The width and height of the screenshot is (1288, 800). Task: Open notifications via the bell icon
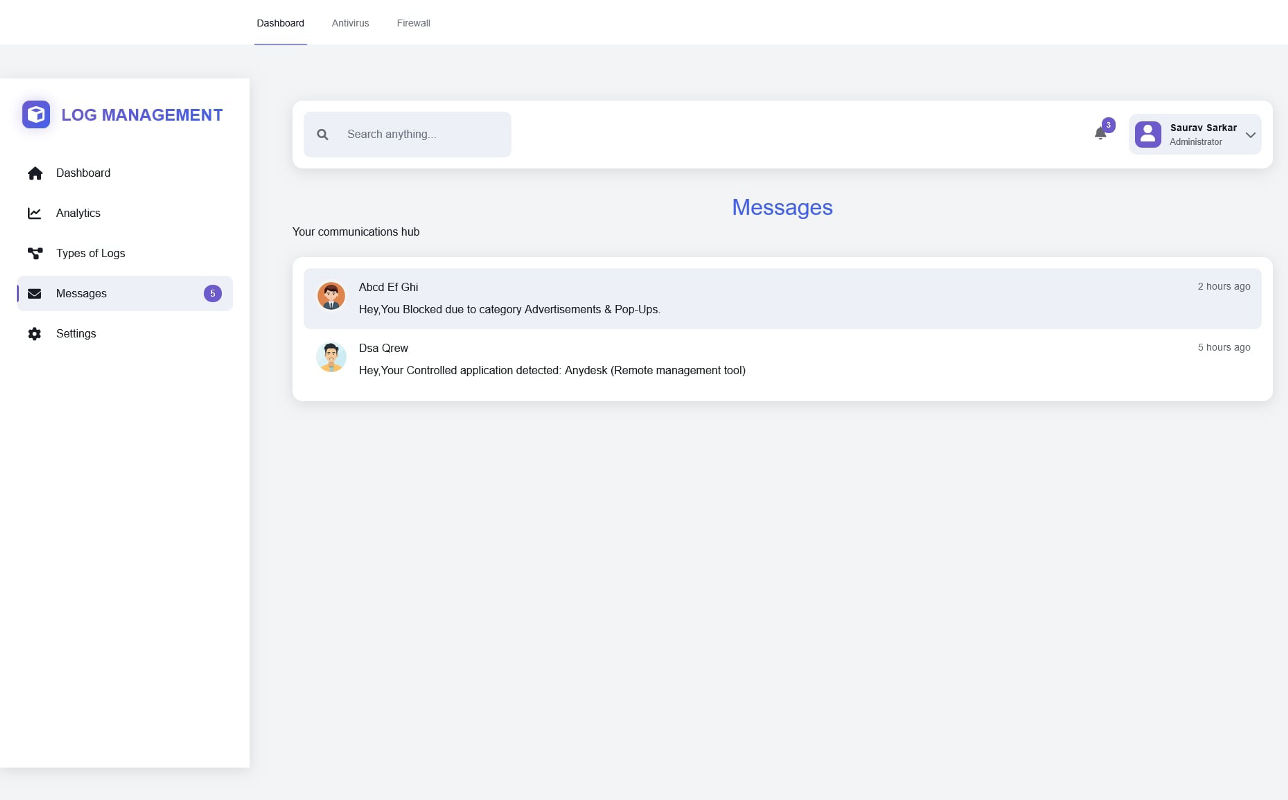click(1100, 133)
